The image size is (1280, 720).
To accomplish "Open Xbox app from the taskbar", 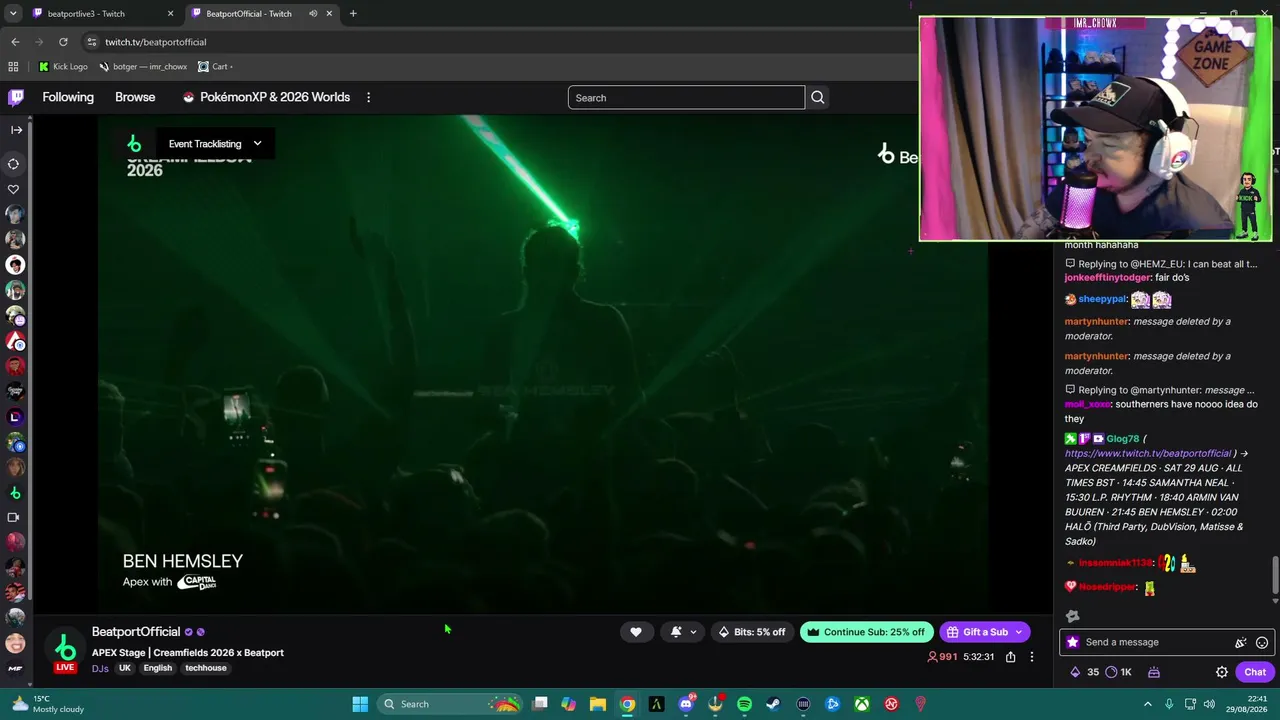I will tap(861, 704).
